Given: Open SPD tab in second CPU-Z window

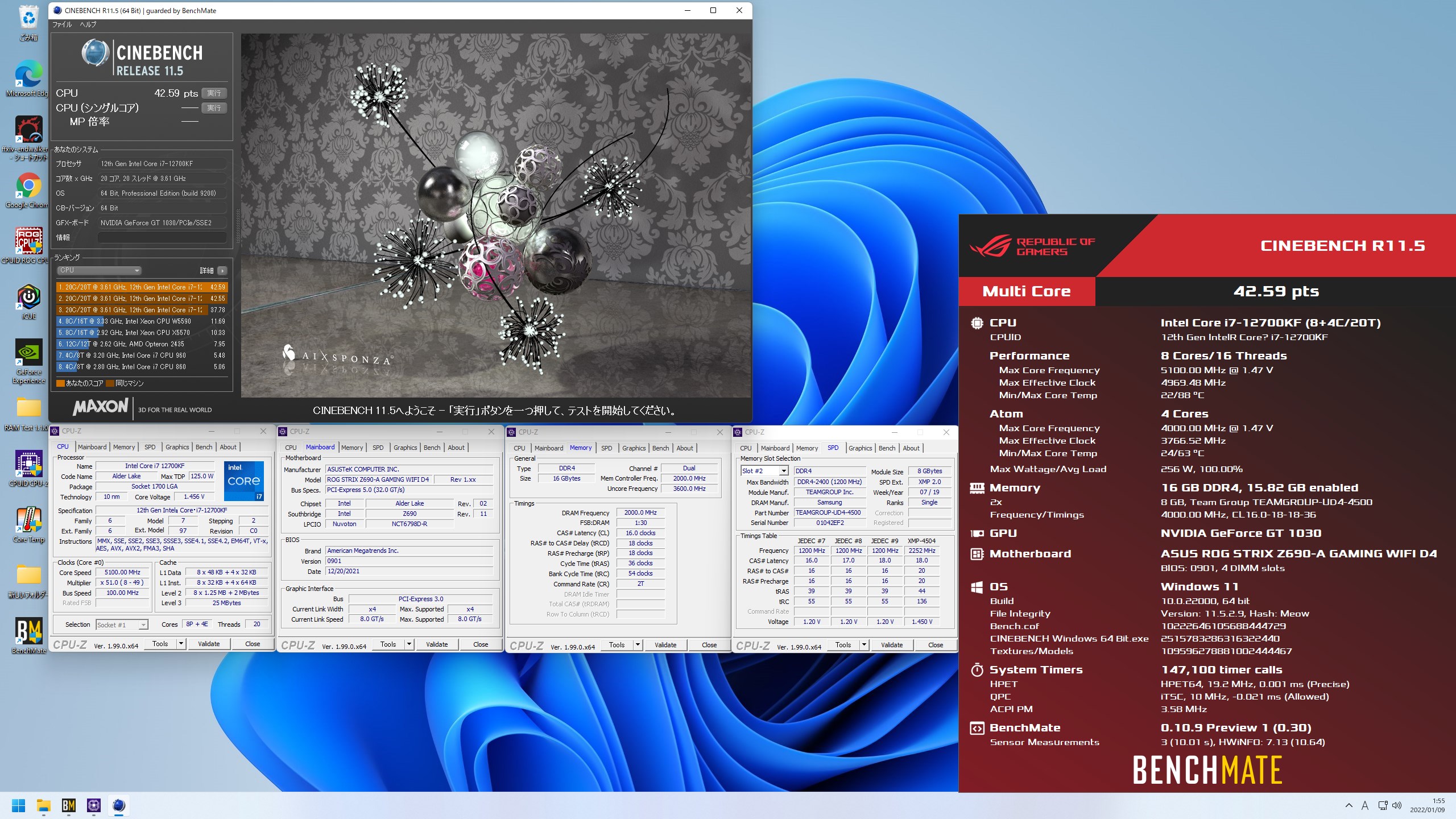Looking at the screenshot, I should (378, 448).
